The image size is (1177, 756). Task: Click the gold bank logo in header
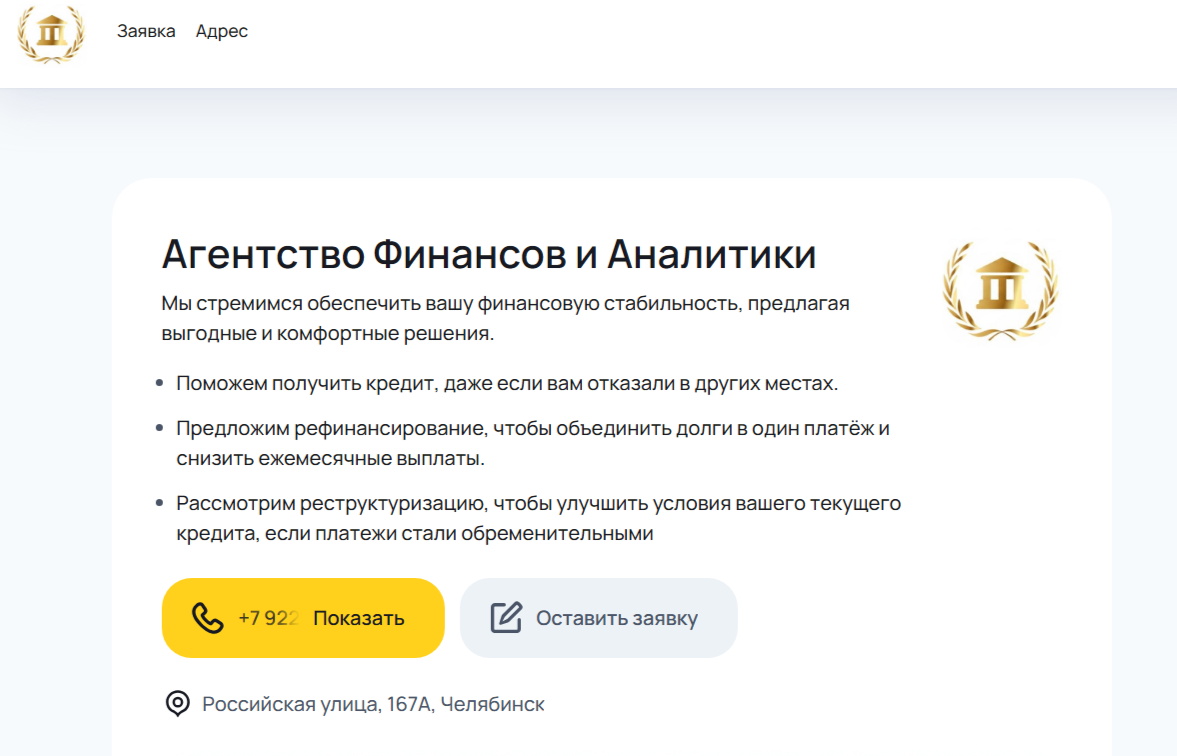(x=51, y=34)
